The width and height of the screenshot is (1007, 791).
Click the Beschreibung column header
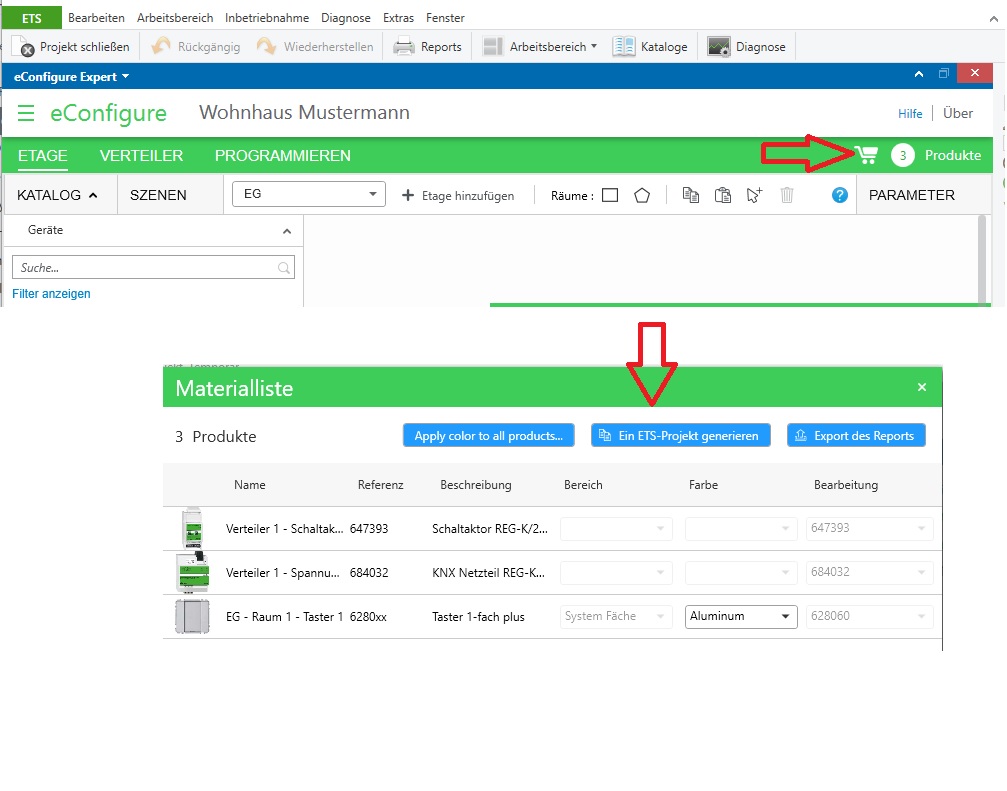[x=476, y=485]
